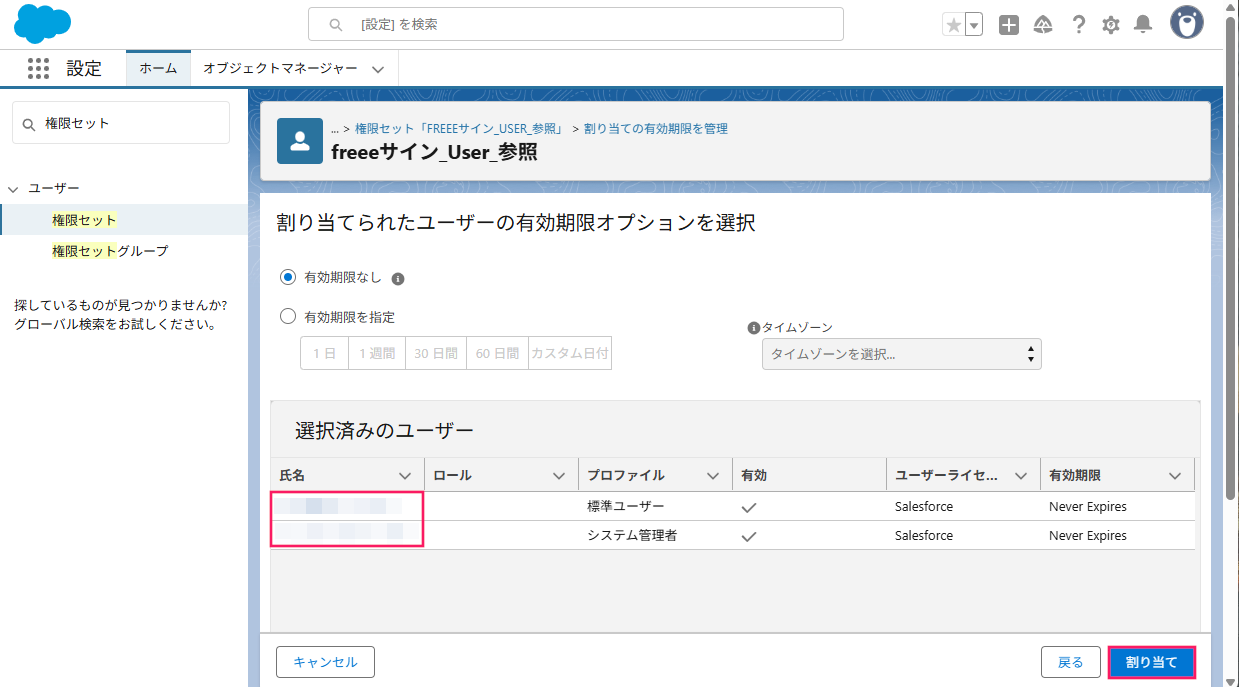The height and width of the screenshot is (687, 1239).
Task: Open the 氏名 column menu chevron
Action: pos(405,476)
